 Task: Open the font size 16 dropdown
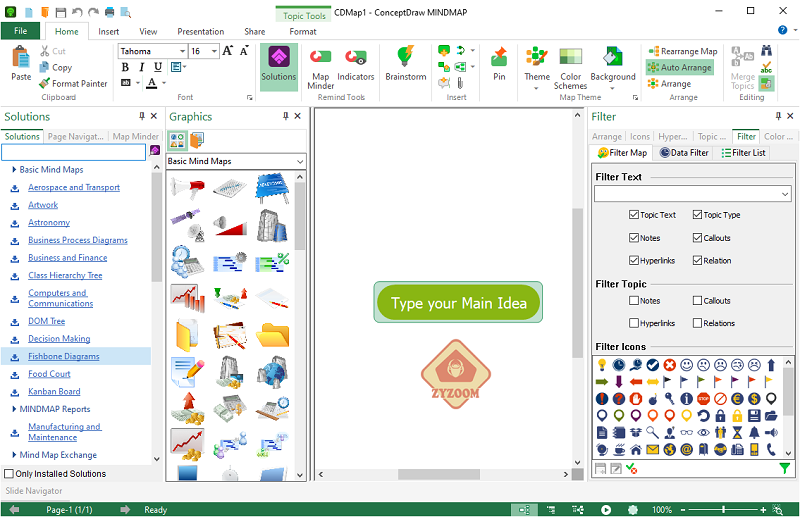pos(214,51)
